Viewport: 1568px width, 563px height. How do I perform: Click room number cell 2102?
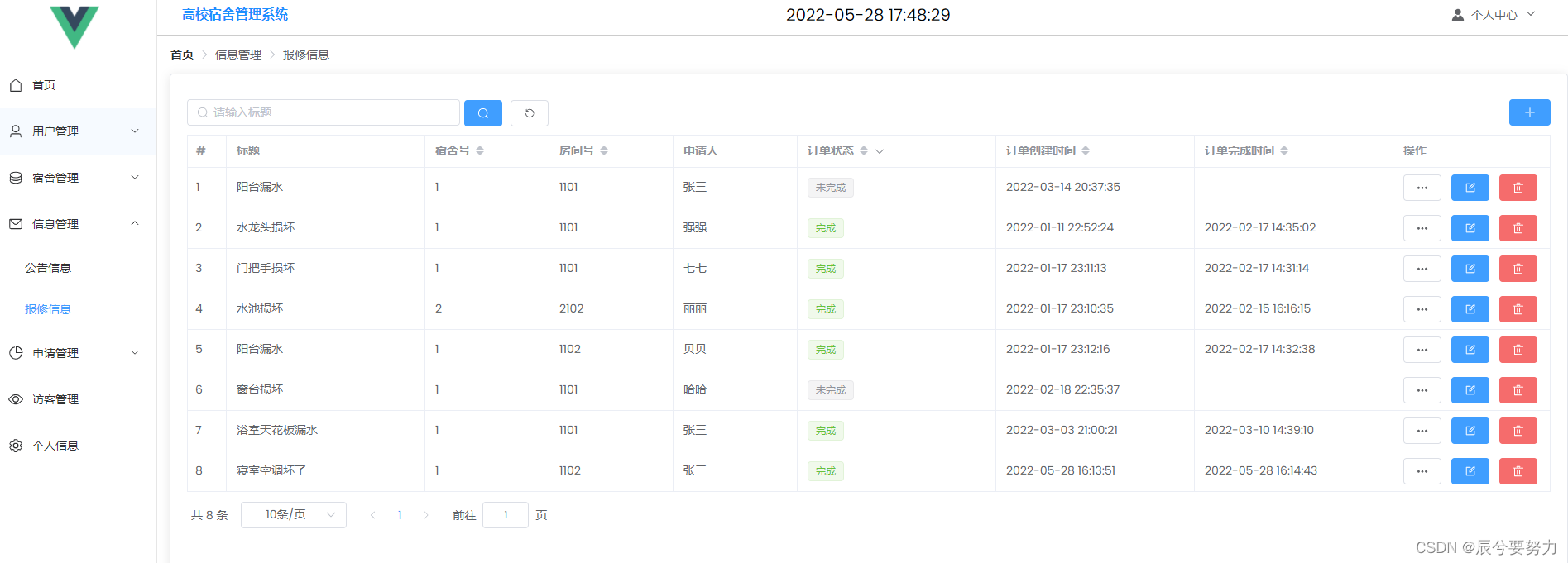(572, 308)
